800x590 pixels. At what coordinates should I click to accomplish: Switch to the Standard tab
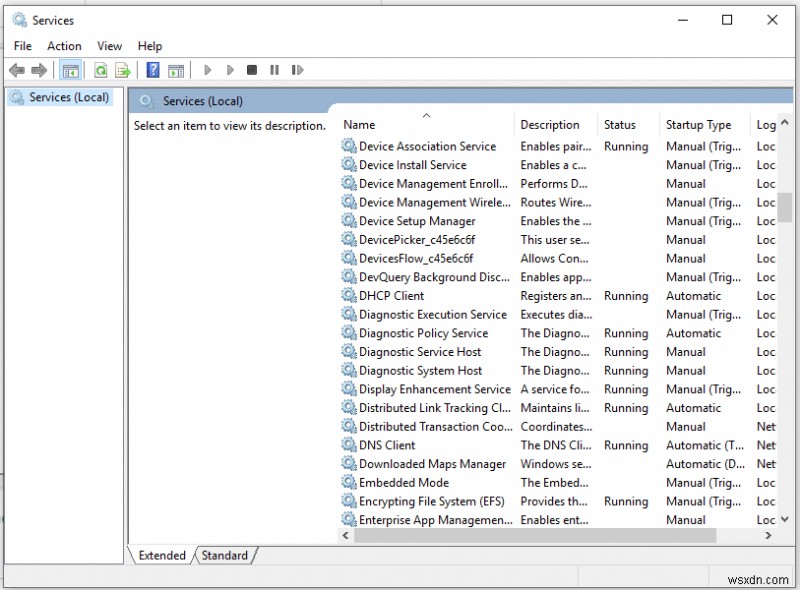(x=225, y=555)
